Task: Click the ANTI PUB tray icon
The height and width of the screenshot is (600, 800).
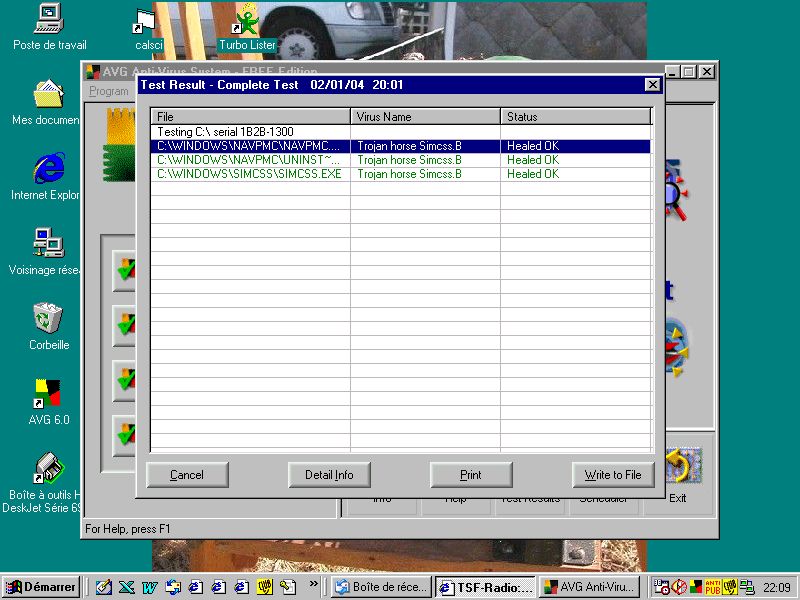Action: pyautogui.click(x=712, y=587)
